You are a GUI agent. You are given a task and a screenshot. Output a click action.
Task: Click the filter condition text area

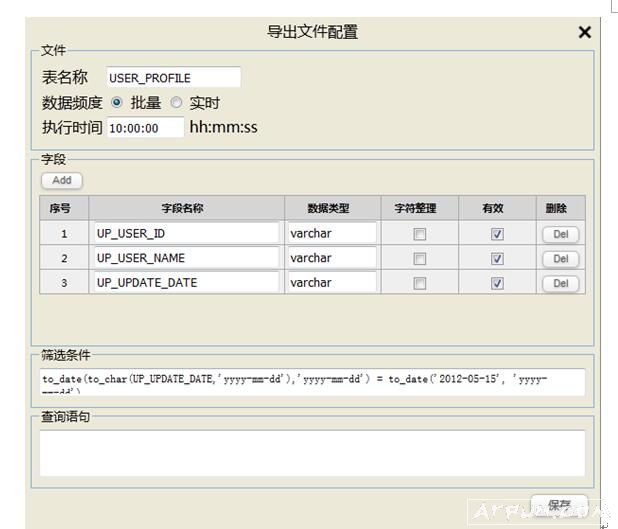pos(312,381)
